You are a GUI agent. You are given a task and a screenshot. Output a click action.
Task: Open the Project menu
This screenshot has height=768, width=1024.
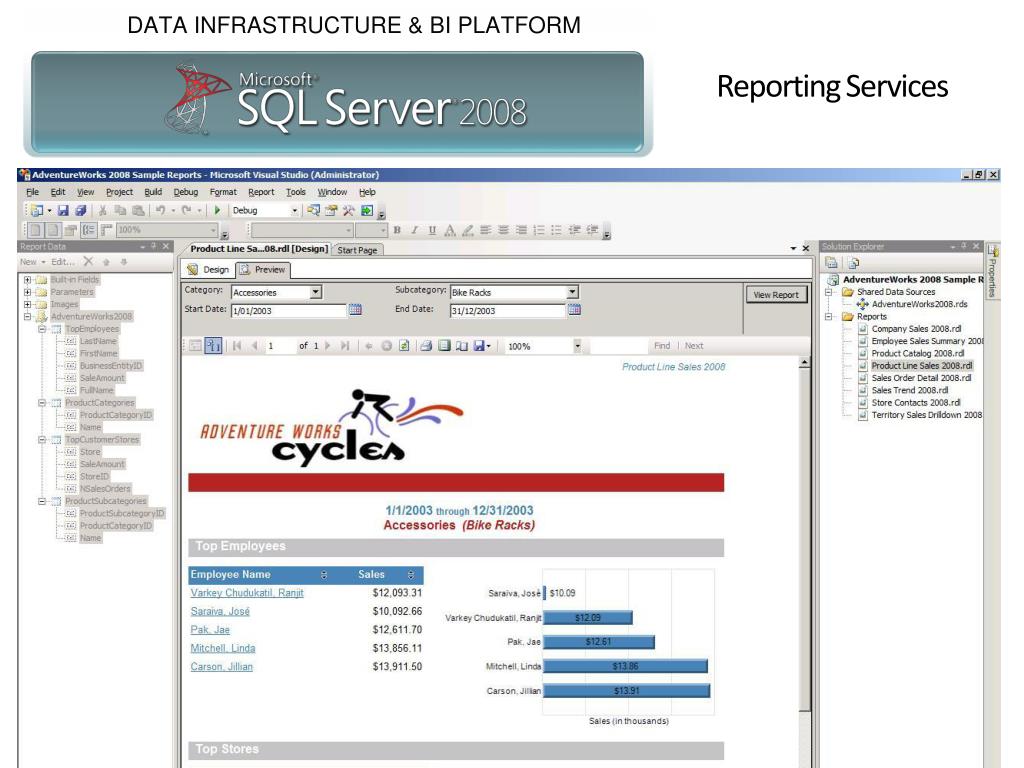point(120,192)
